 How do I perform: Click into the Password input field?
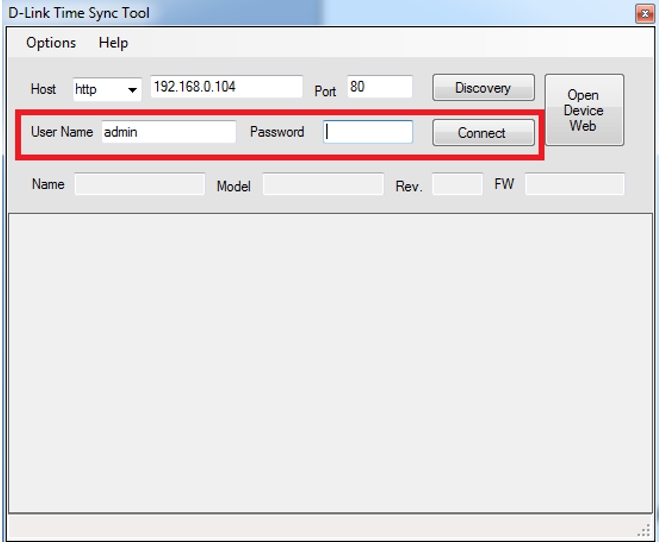[368, 132]
